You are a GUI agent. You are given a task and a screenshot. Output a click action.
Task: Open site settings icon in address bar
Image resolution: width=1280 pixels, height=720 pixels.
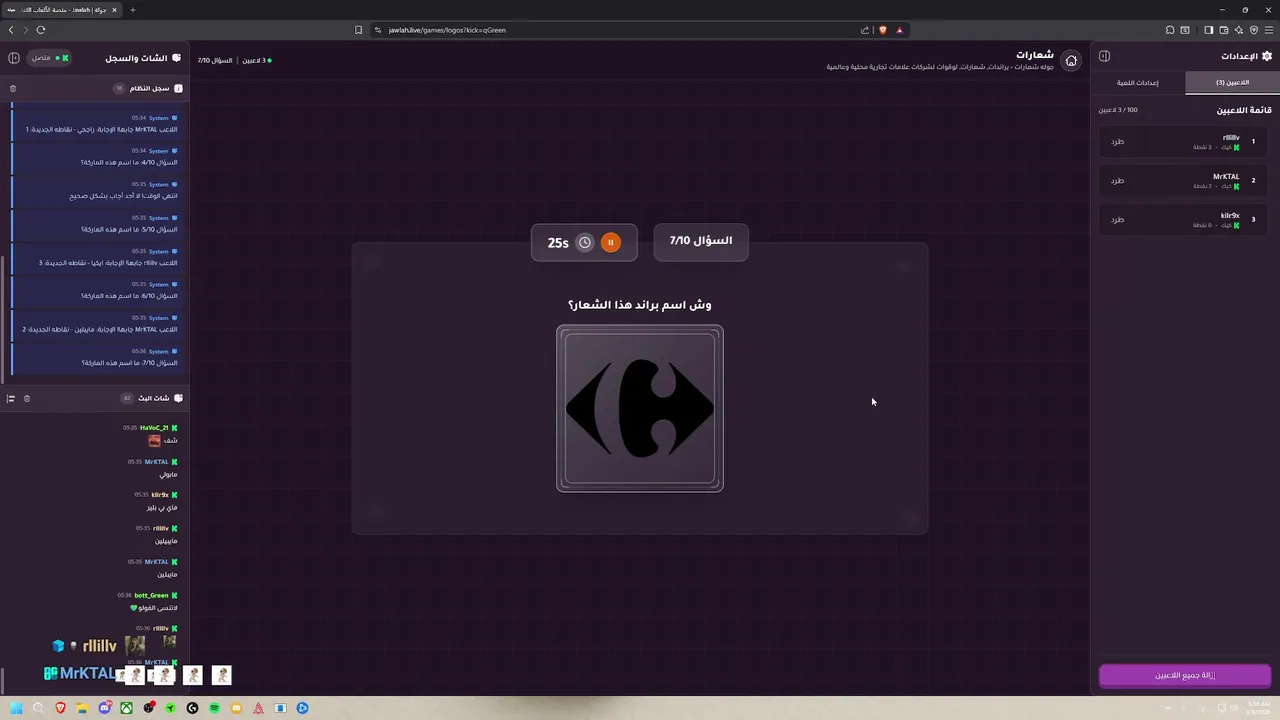pyautogui.click(x=379, y=30)
